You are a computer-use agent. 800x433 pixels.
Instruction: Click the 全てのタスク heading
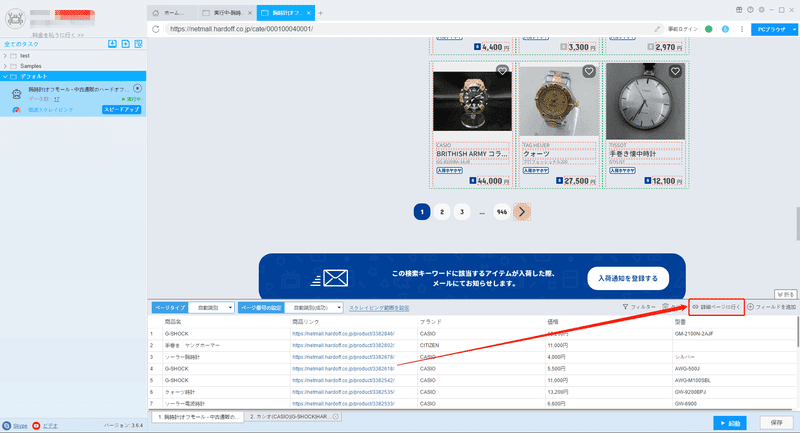pos(21,44)
